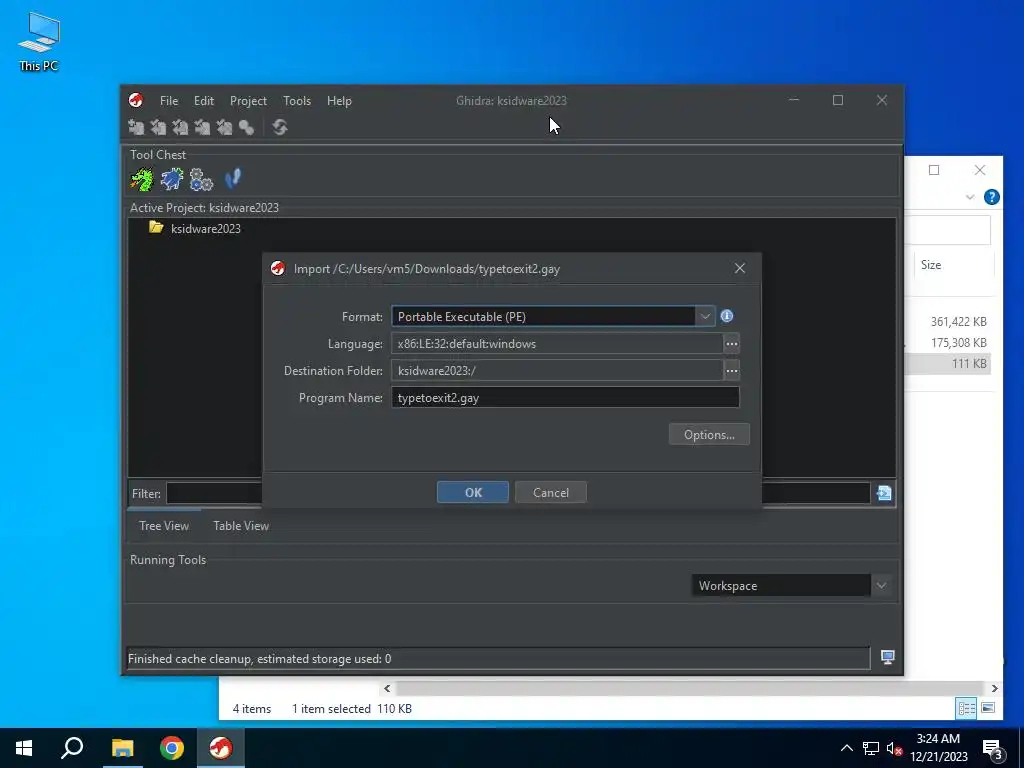Click the Ghidra taskbar icon

click(x=221, y=748)
